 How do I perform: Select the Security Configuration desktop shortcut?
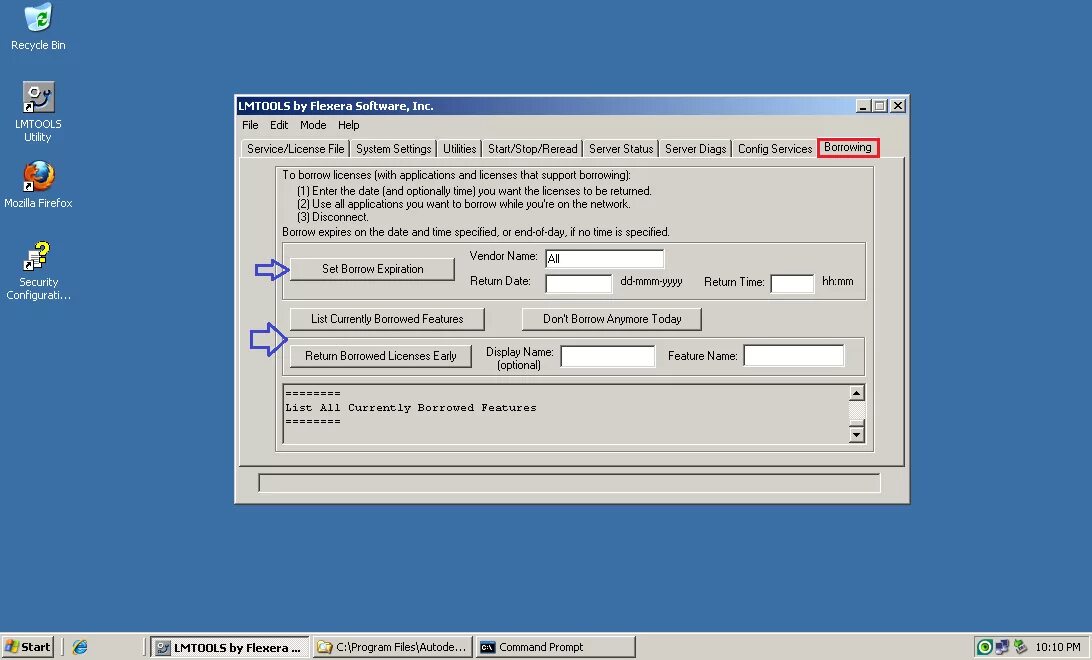click(x=38, y=271)
